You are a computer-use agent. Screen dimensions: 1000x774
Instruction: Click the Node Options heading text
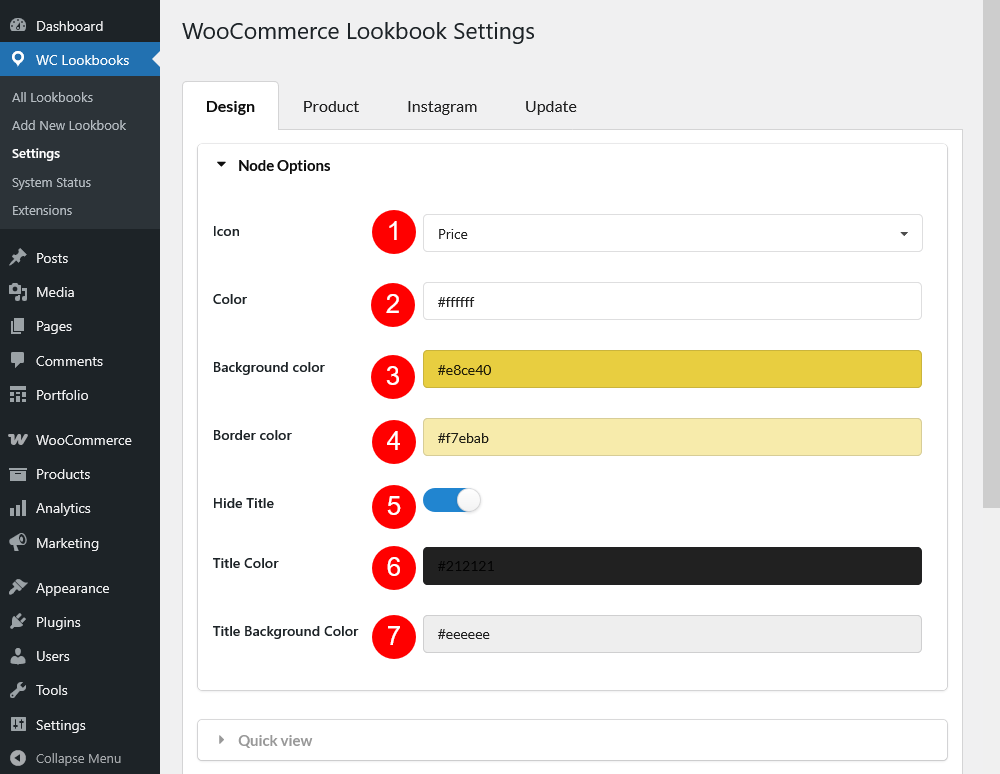284,166
